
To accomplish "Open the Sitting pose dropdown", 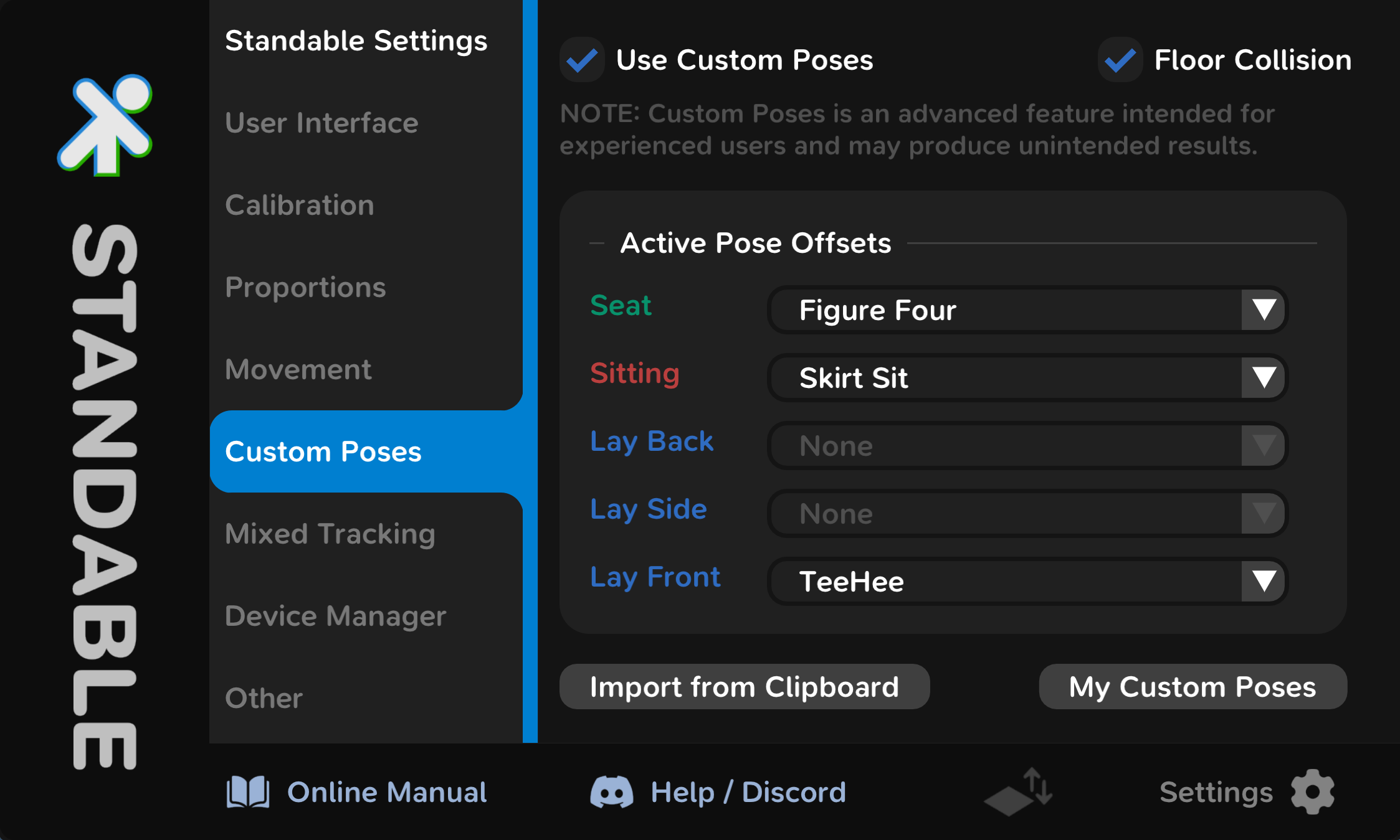I will click(1027, 378).
